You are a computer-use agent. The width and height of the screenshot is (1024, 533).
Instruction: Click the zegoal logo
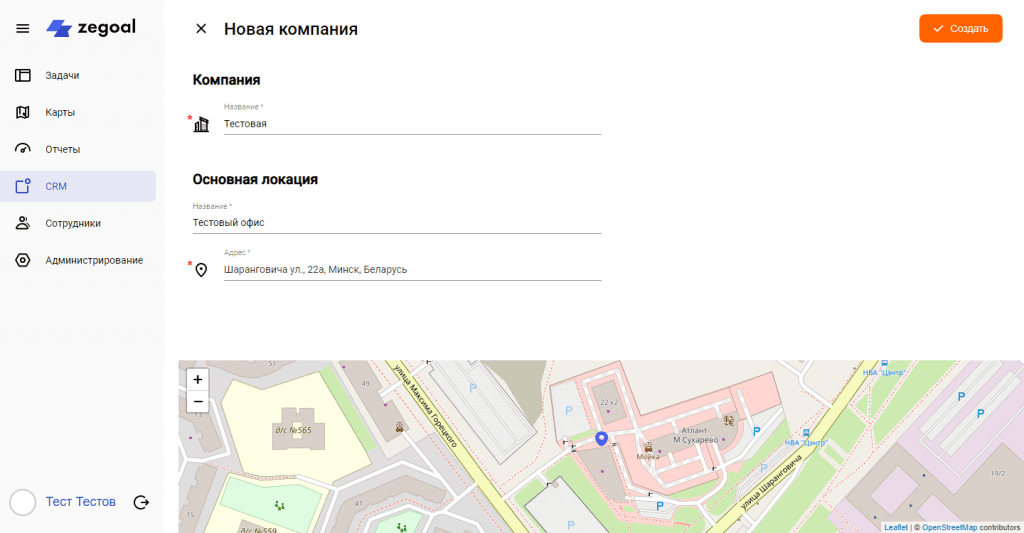pyautogui.click(x=91, y=28)
